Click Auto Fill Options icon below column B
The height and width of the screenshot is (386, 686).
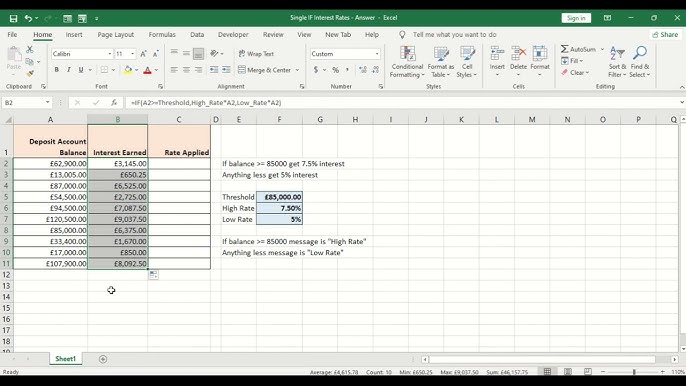click(x=154, y=275)
